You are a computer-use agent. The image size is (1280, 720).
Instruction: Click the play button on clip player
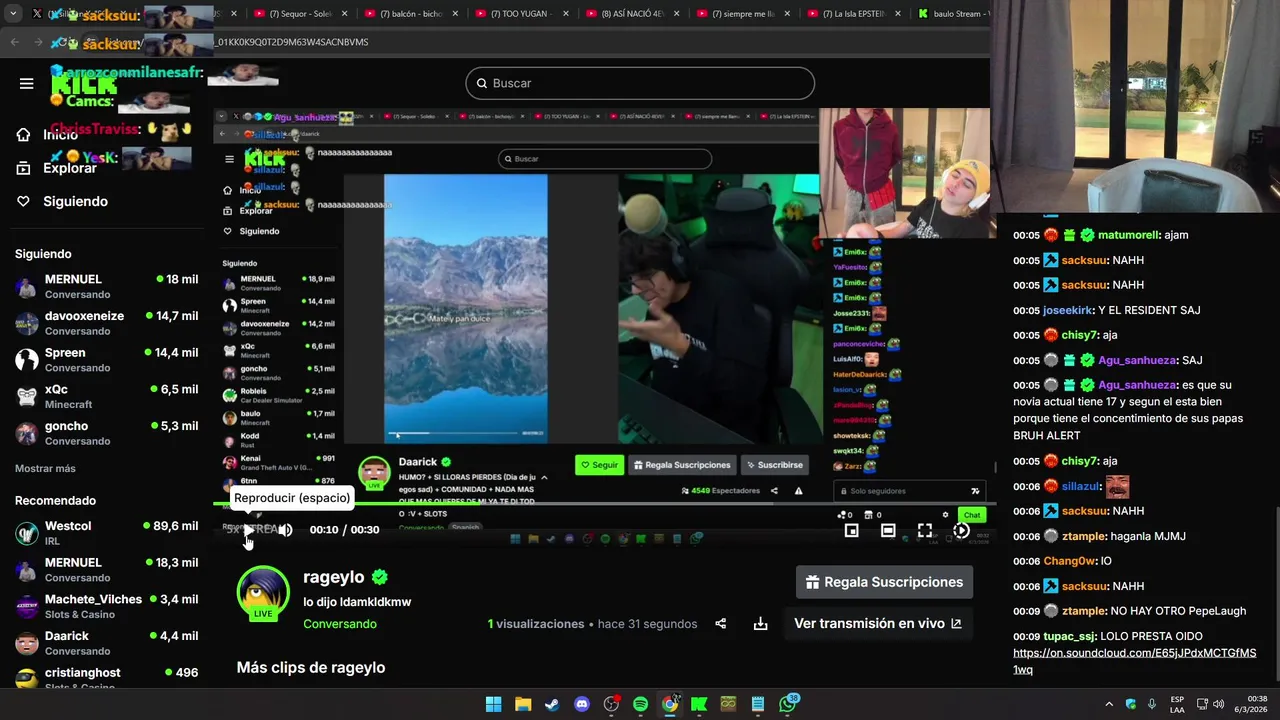pos(247,530)
